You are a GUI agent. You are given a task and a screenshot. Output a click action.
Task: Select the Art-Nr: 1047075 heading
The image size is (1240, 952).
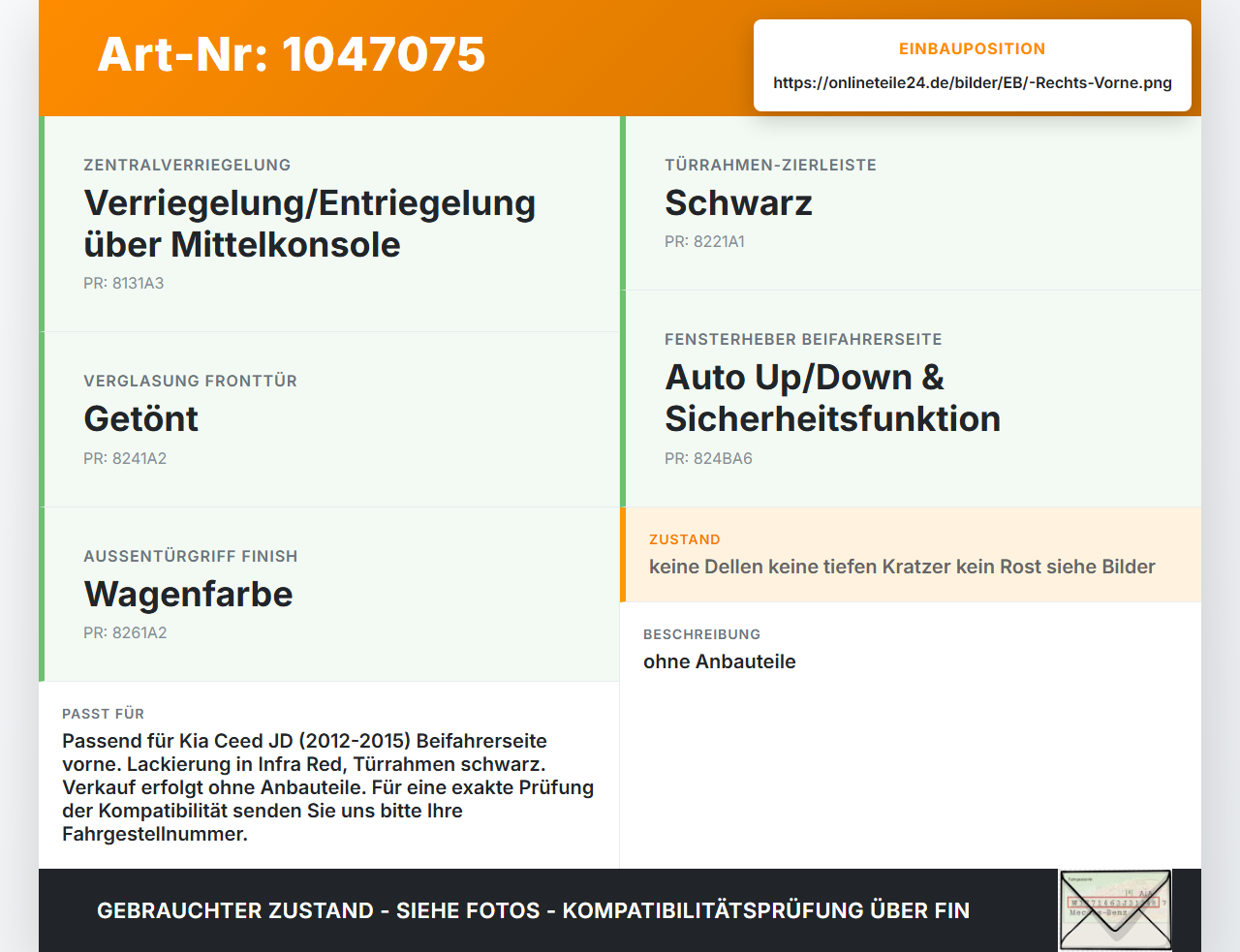click(x=292, y=54)
